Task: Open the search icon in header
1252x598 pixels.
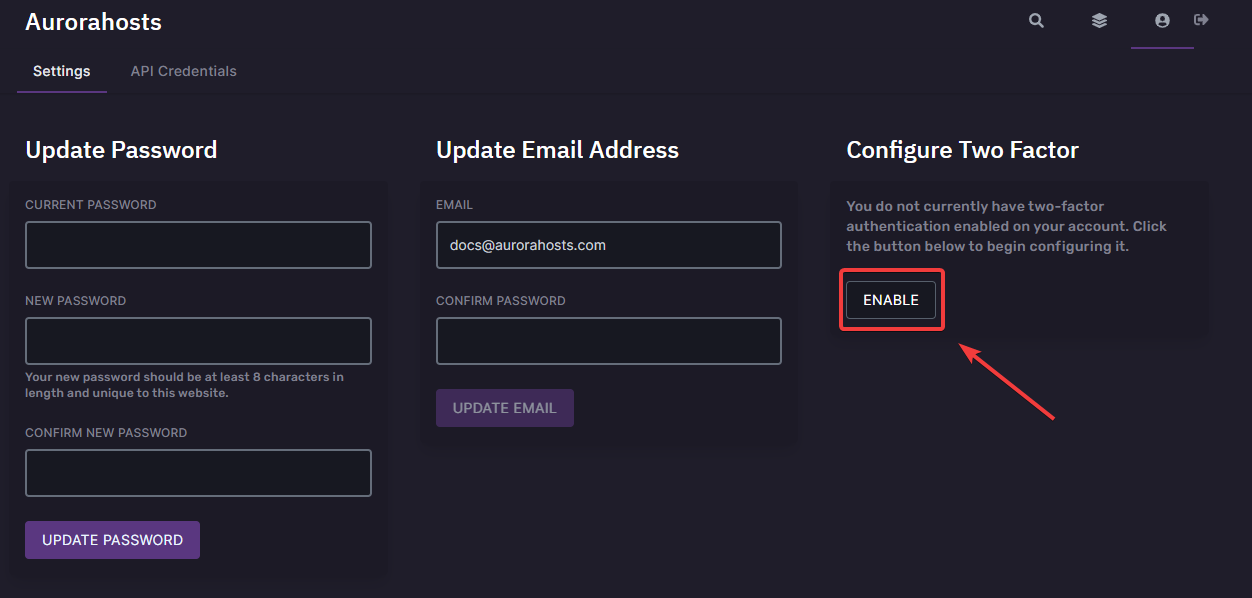Action: pos(1036,21)
